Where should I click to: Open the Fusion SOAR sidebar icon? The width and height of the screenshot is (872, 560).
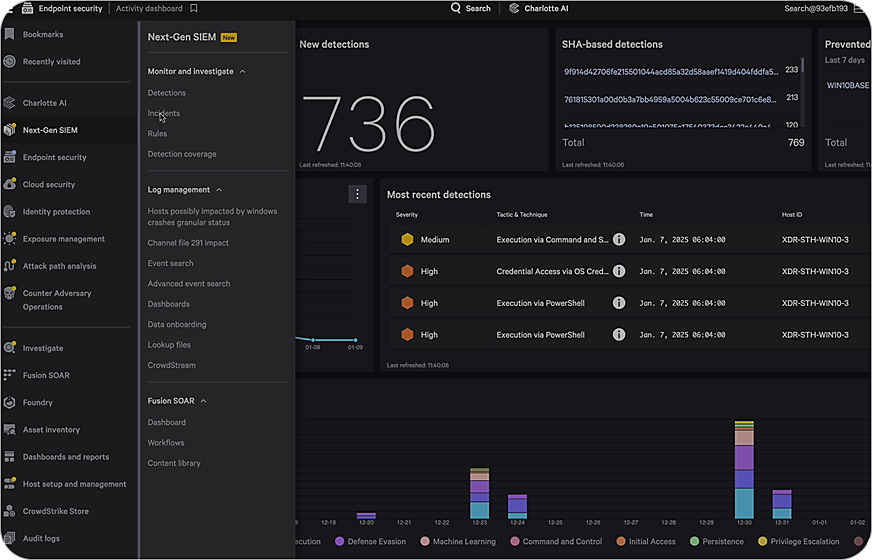click(x=10, y=376)
